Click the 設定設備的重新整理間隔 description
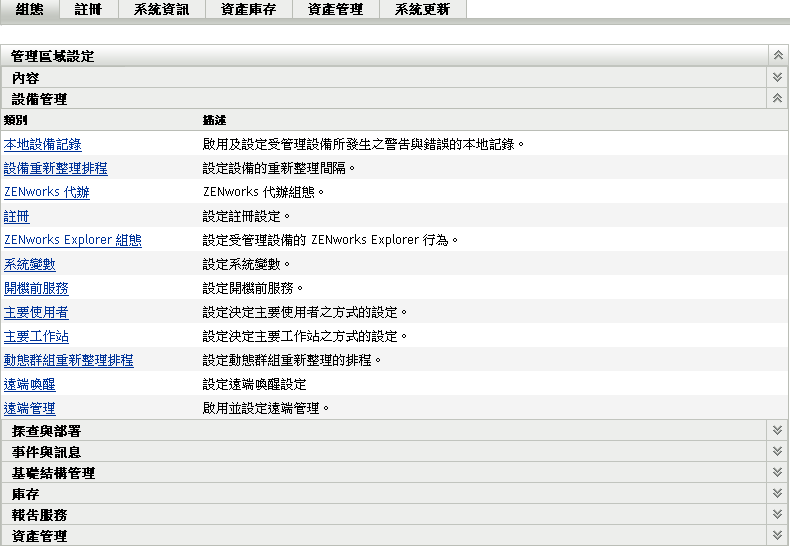The height and width of the screenshot is (546, 790). pyautogui.click(x=279, y=168)
